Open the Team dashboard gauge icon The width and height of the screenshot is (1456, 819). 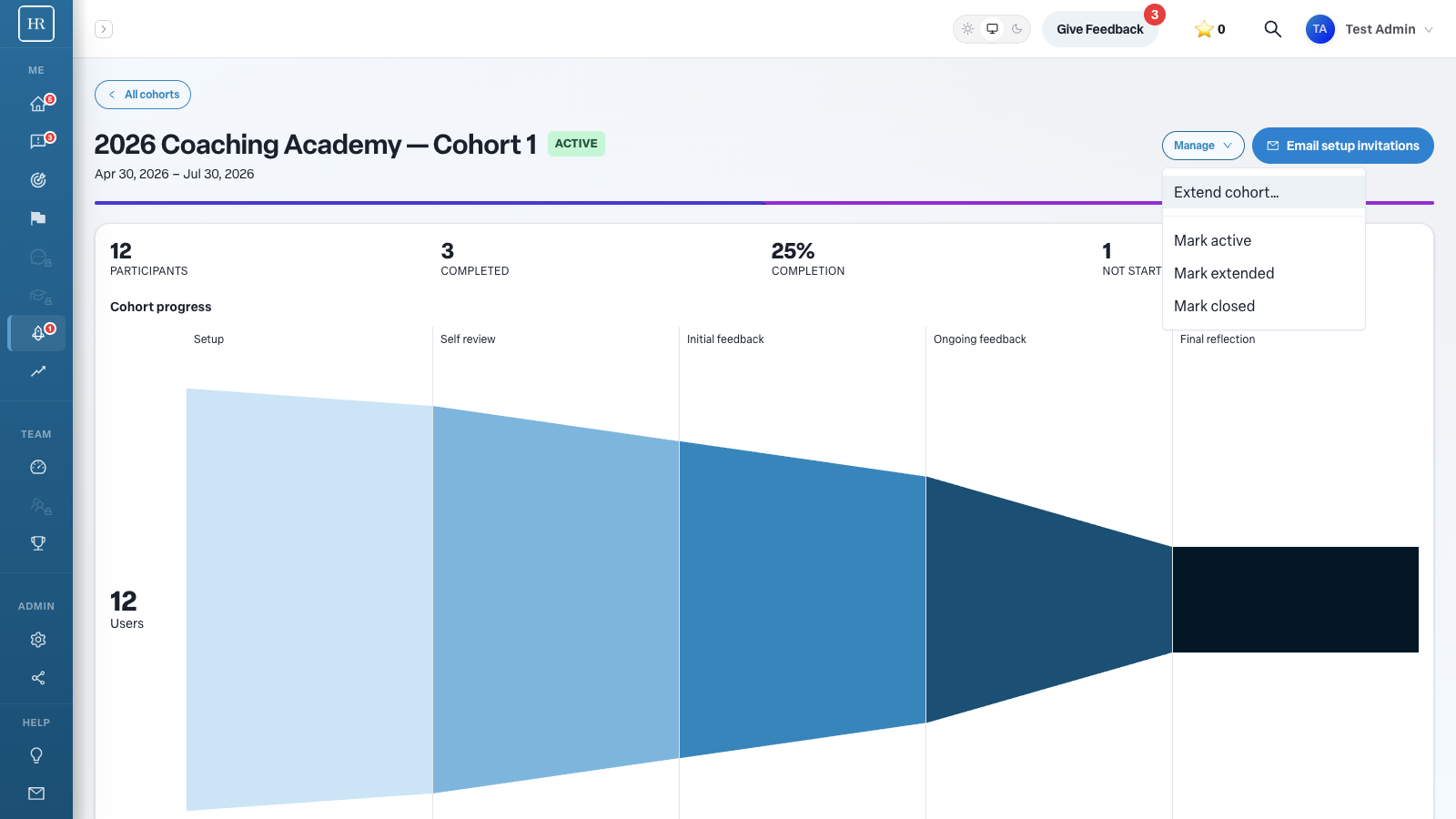[x=38, y=467]
